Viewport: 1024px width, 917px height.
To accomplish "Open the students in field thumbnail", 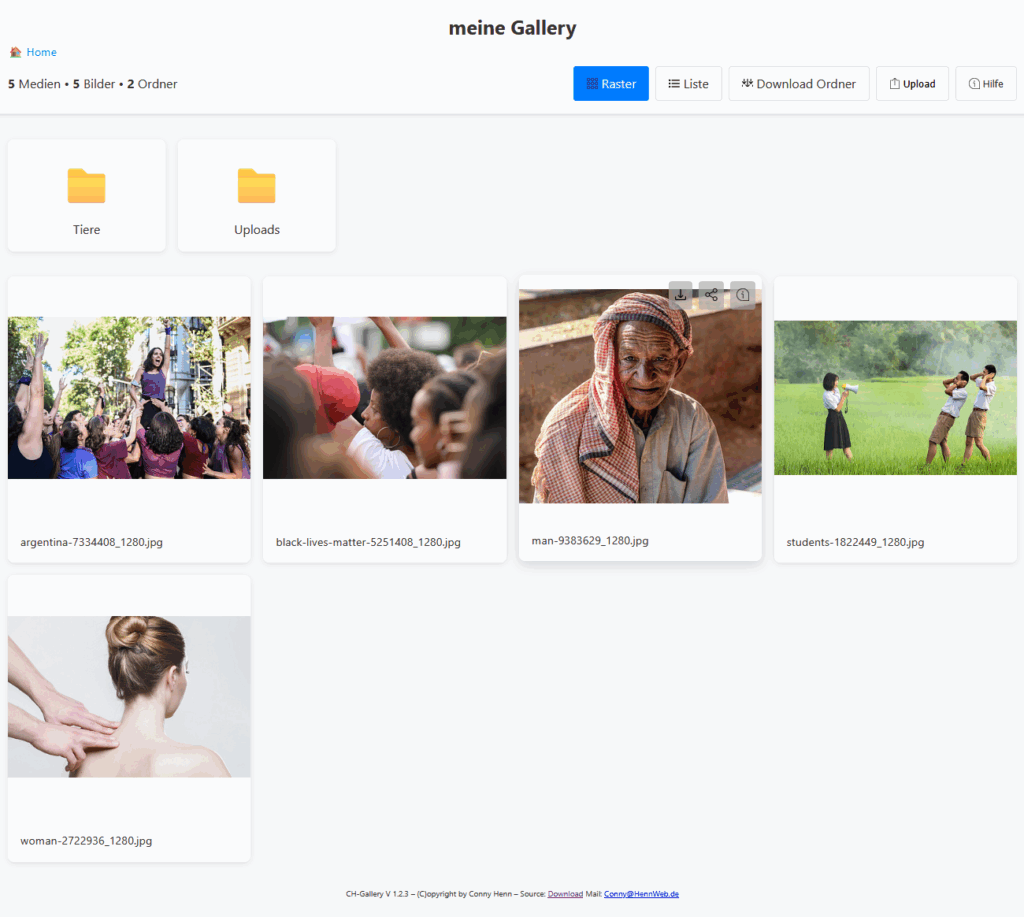I will pos(895,398).
